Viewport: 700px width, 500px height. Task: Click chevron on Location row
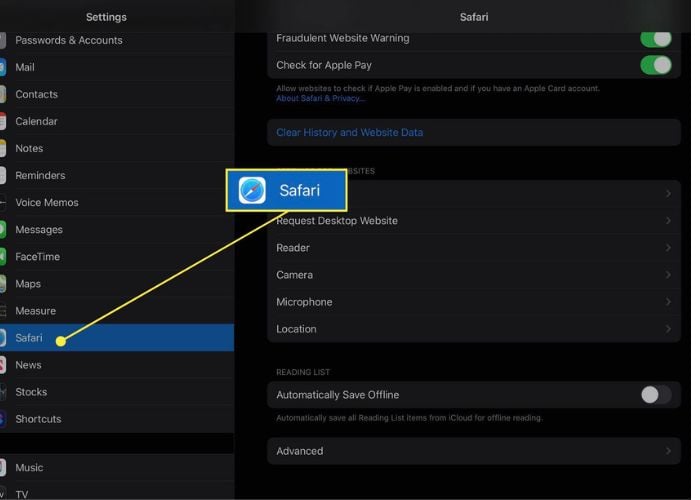(x=668, y=329)
